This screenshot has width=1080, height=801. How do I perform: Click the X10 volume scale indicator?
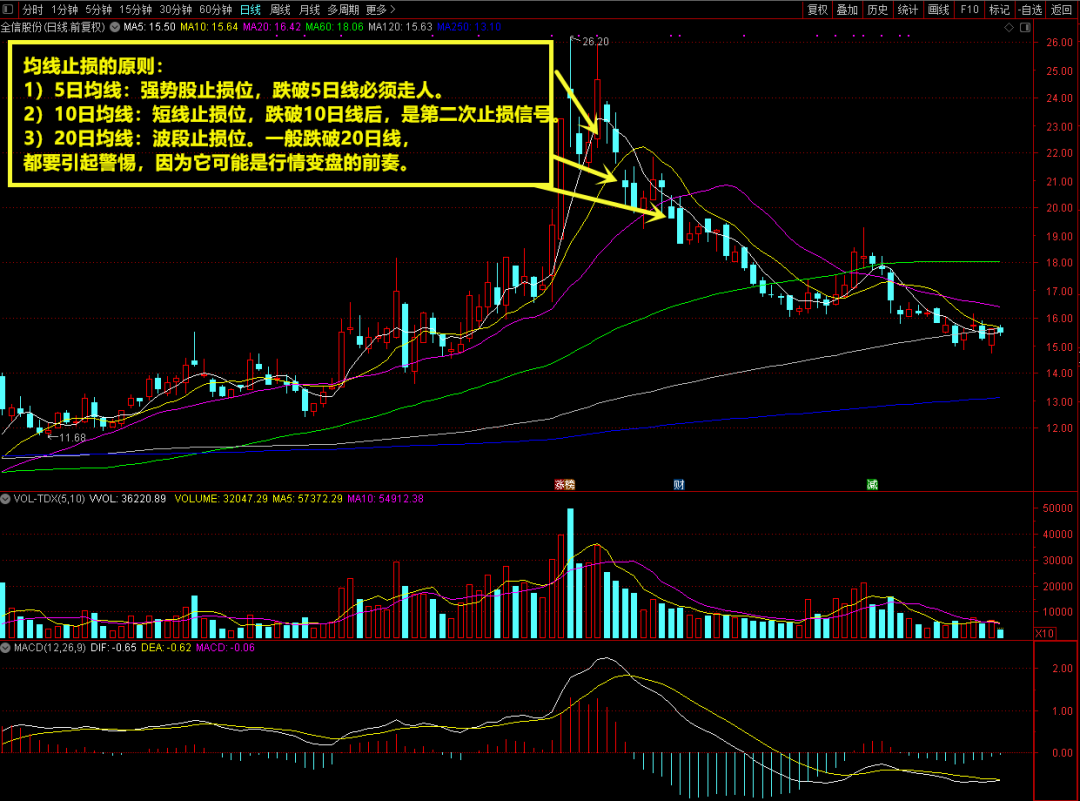click(1045, 633)
